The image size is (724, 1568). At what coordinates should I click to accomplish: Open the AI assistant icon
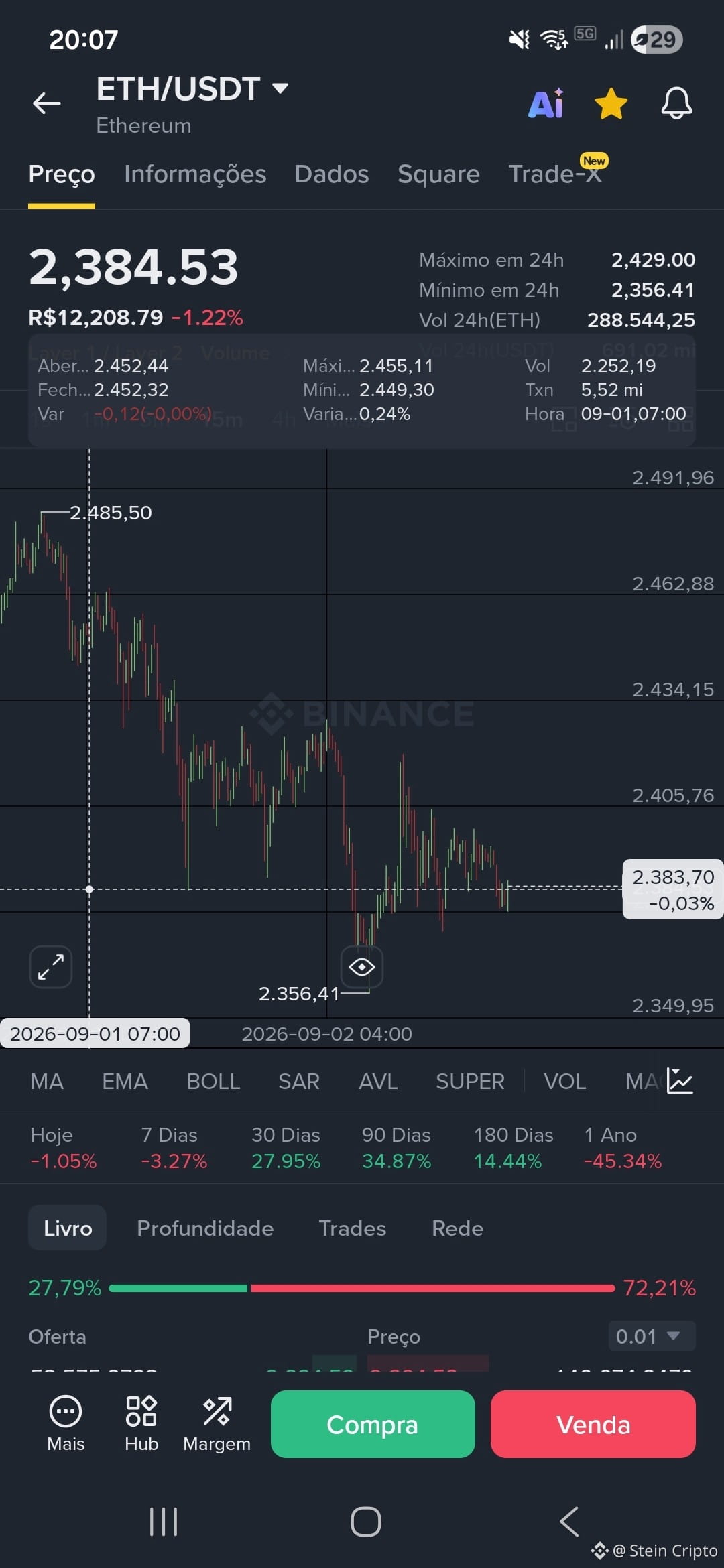(x=546, y=103)
